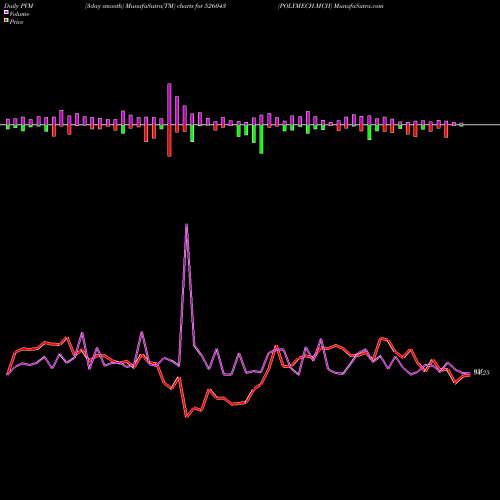Image resolution: width=500 pixels, height=500 pixels.
Task: Click the POLYMECH.MCH MunafaSutra.com header text
Action: (330, 6)
